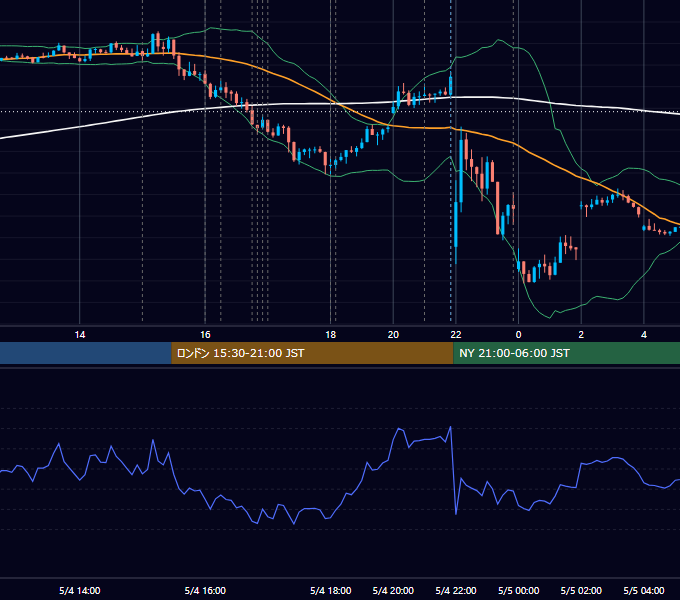Click the ロンドン 15:30-21:00 JST session band
Screen dimensions: 680x600
[x=312, y=353]
